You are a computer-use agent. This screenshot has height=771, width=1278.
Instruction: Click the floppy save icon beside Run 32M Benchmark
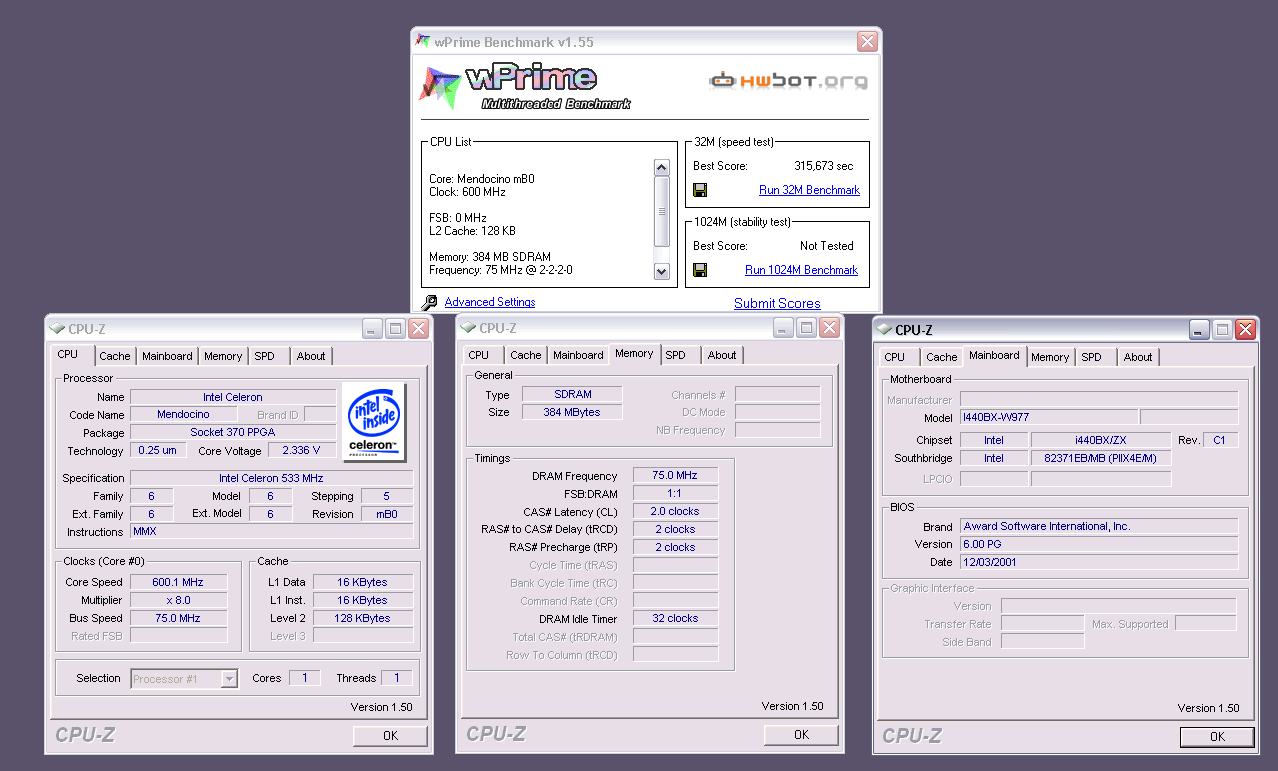700,190
